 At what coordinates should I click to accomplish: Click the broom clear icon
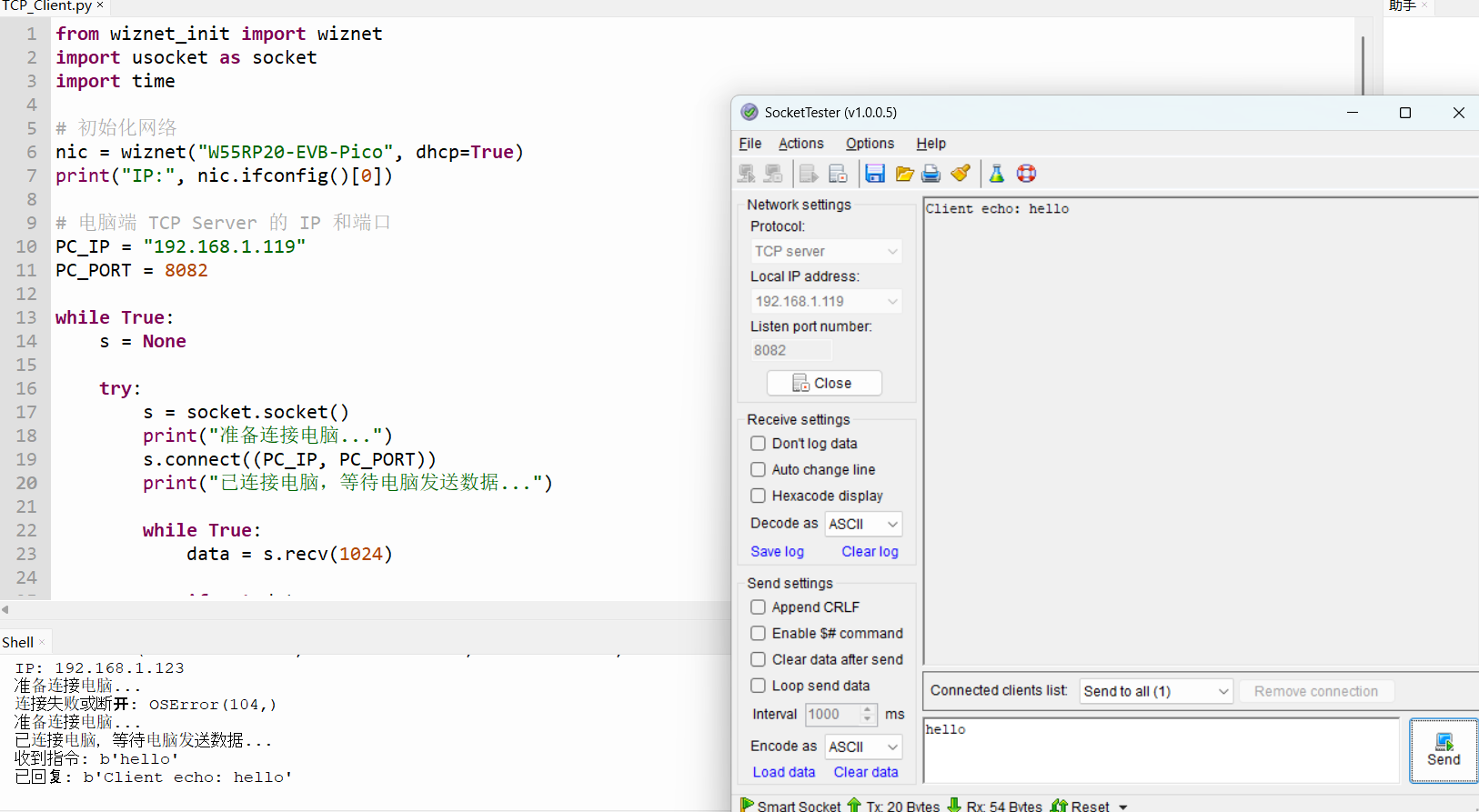[x=961, y=174]
